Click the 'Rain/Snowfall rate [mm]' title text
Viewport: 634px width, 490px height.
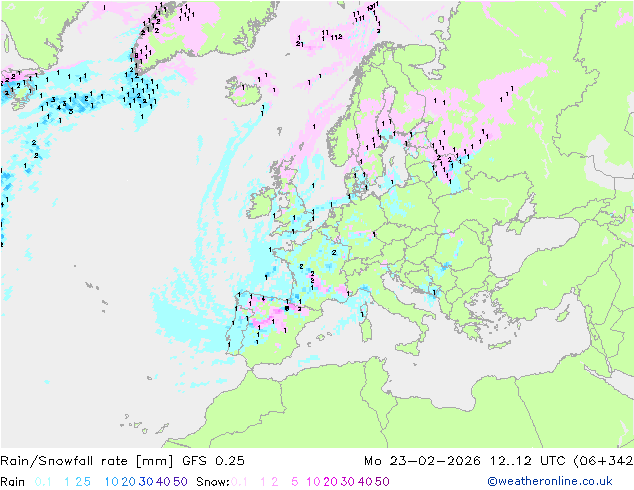(x=87, y=461)
